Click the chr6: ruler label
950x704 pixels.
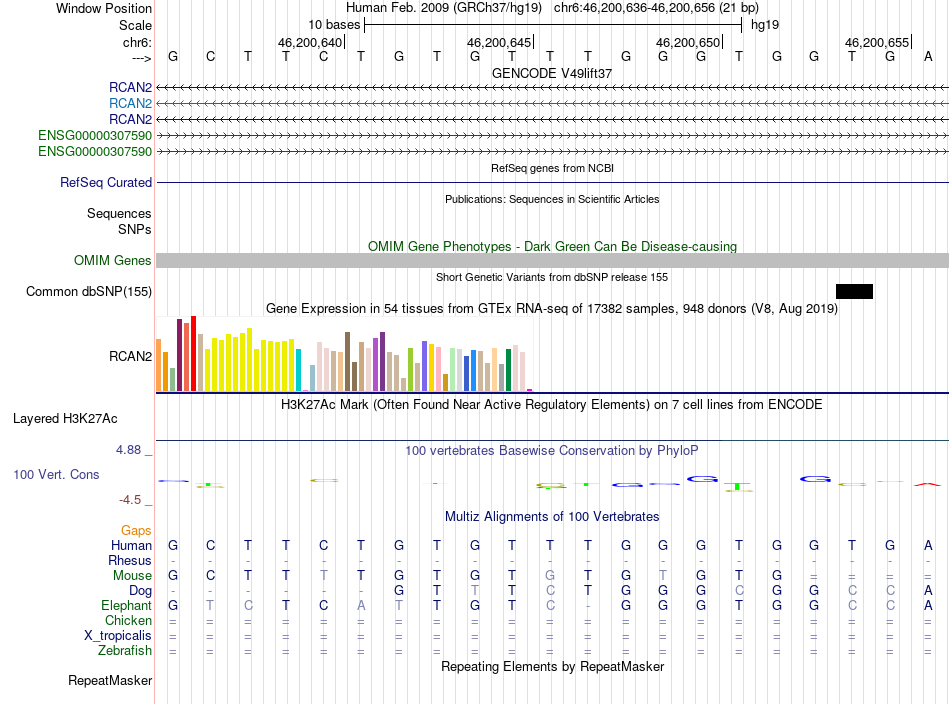(137, 42)
